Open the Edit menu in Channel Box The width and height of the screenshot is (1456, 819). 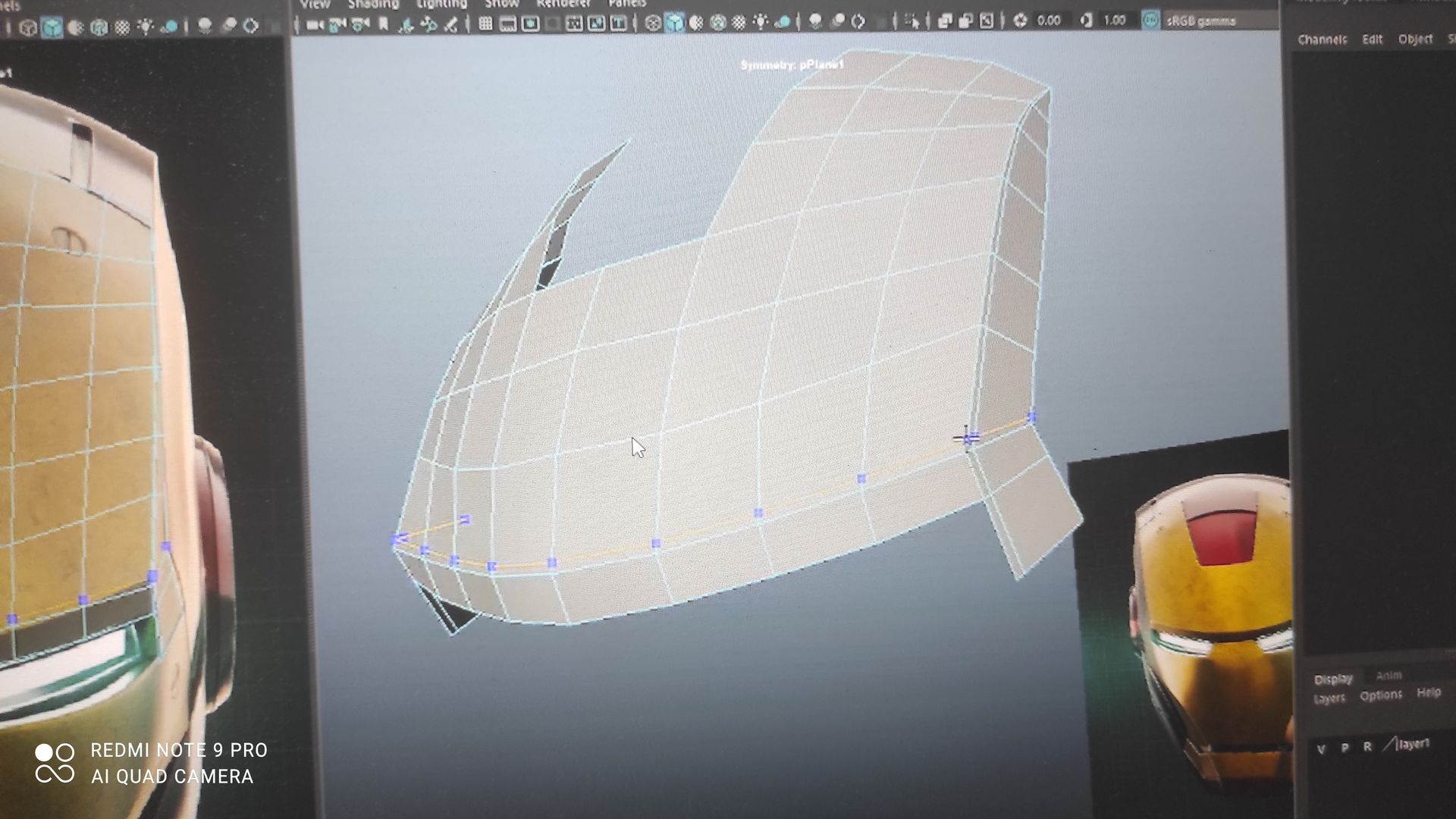click(x=1372, y=39)
